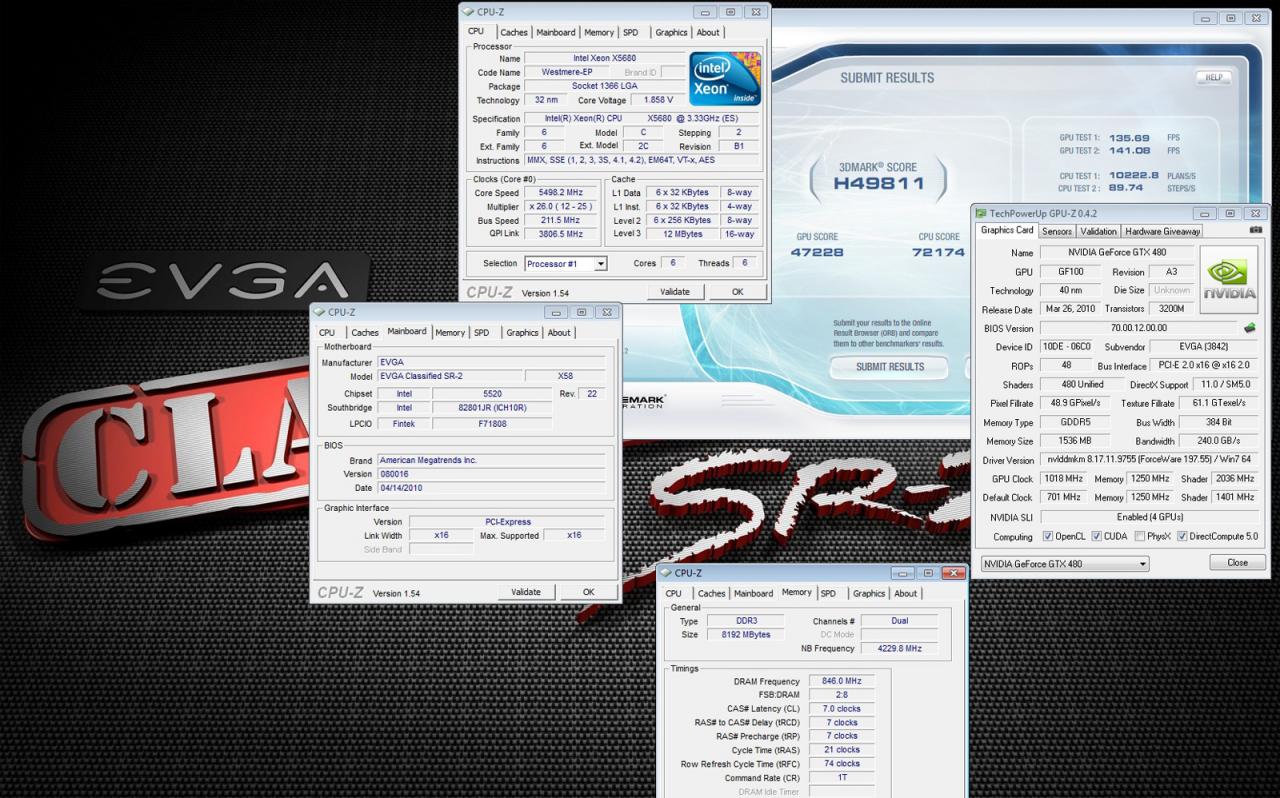
Task: Click the 3DMark score H49811
Action: pyautogui.click(x=878, y=183)
